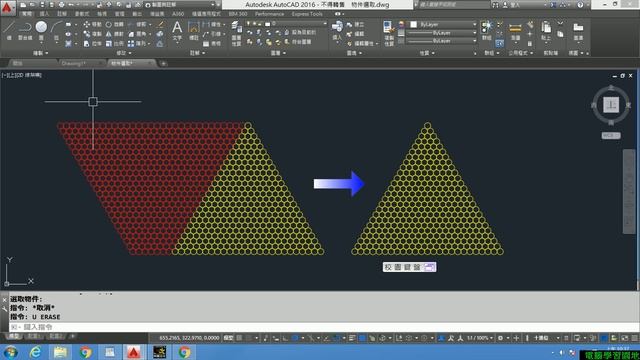Select the Fillet tool icon
The height and width of the screenshot is (360, 640).
tap(131, 34)
